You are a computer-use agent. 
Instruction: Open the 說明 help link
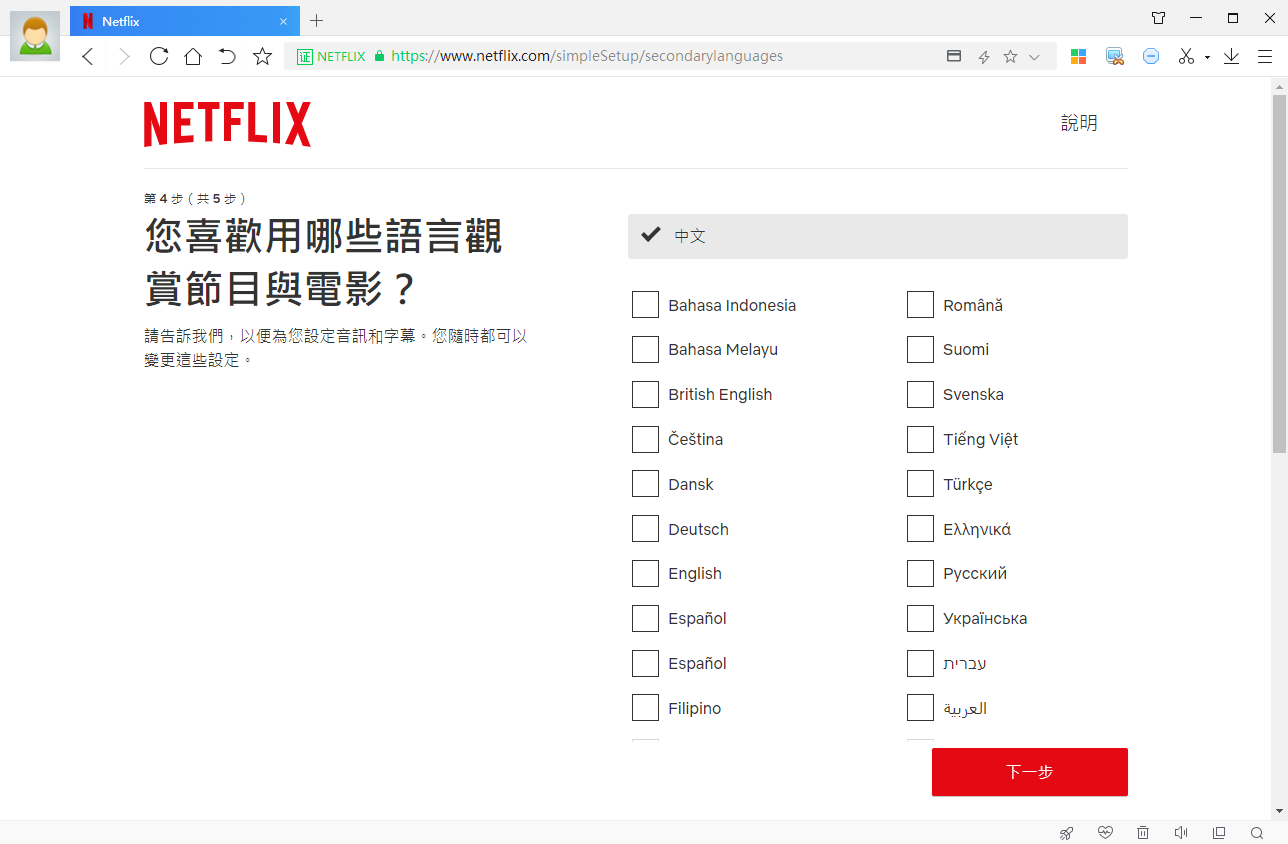pos(1079,123)
